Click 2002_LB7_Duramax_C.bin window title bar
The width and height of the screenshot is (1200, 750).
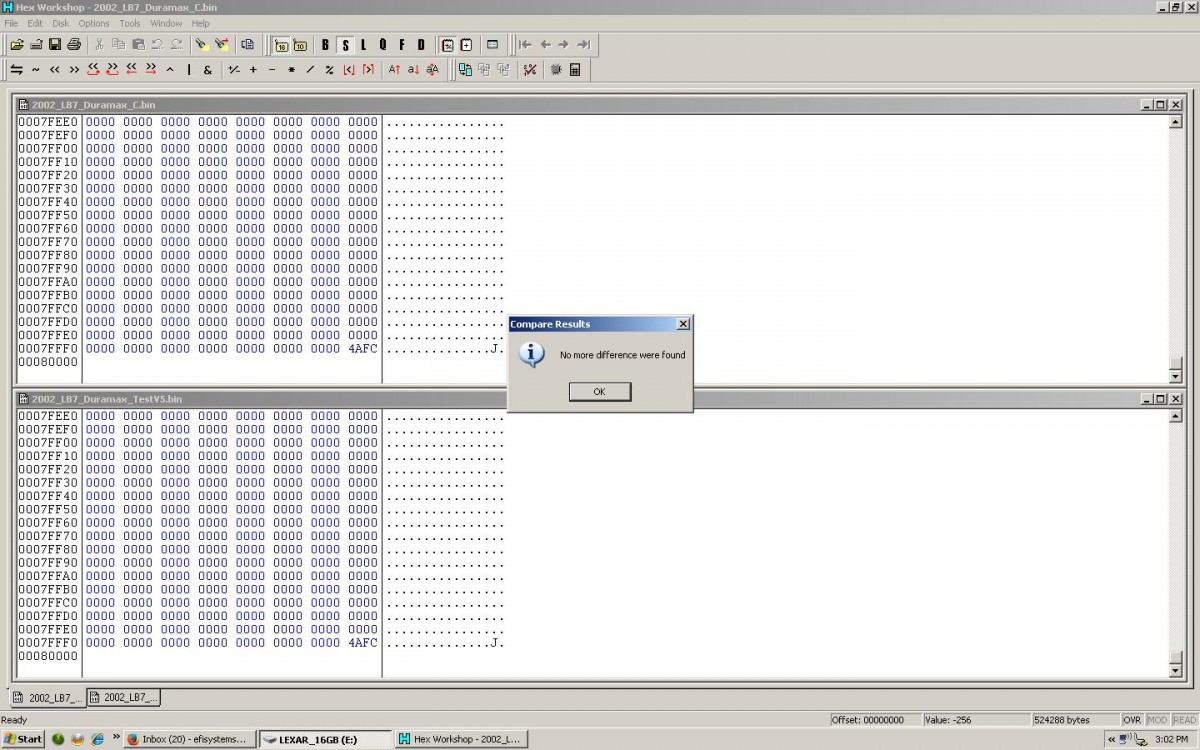tap(600, 105)
